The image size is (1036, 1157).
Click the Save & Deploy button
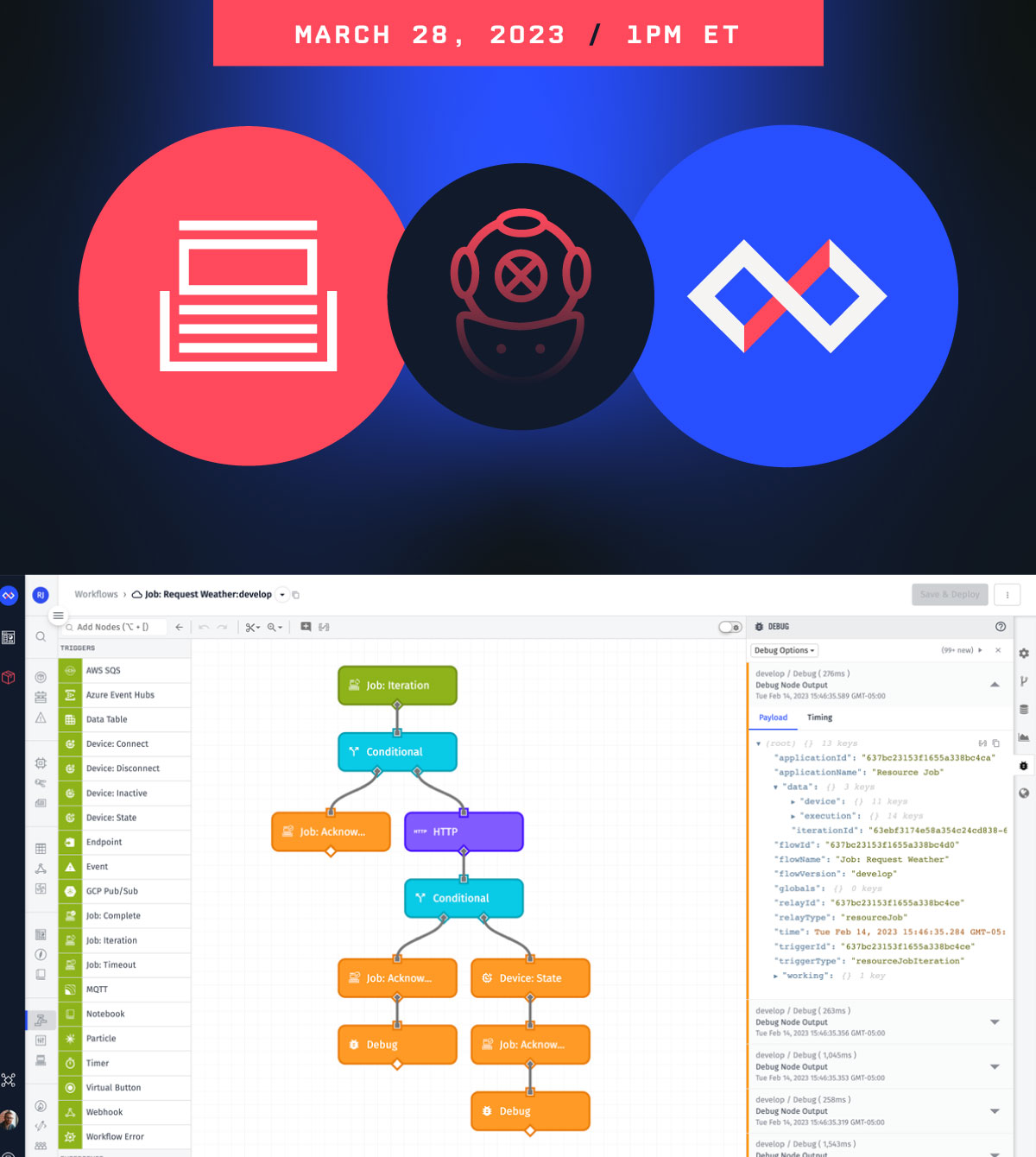pos(950,594)
